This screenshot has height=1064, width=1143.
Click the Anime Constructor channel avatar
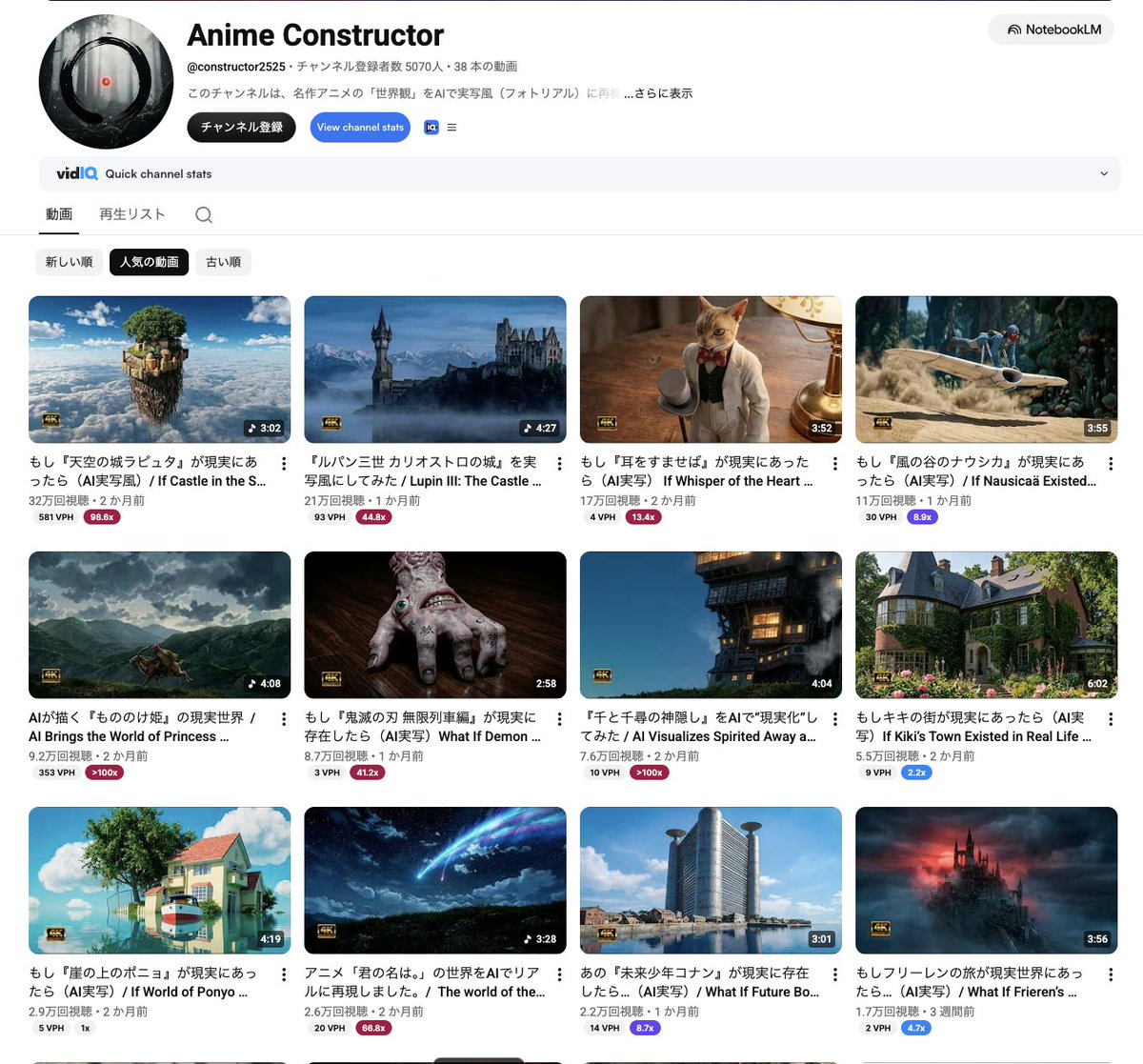[106, 82]
